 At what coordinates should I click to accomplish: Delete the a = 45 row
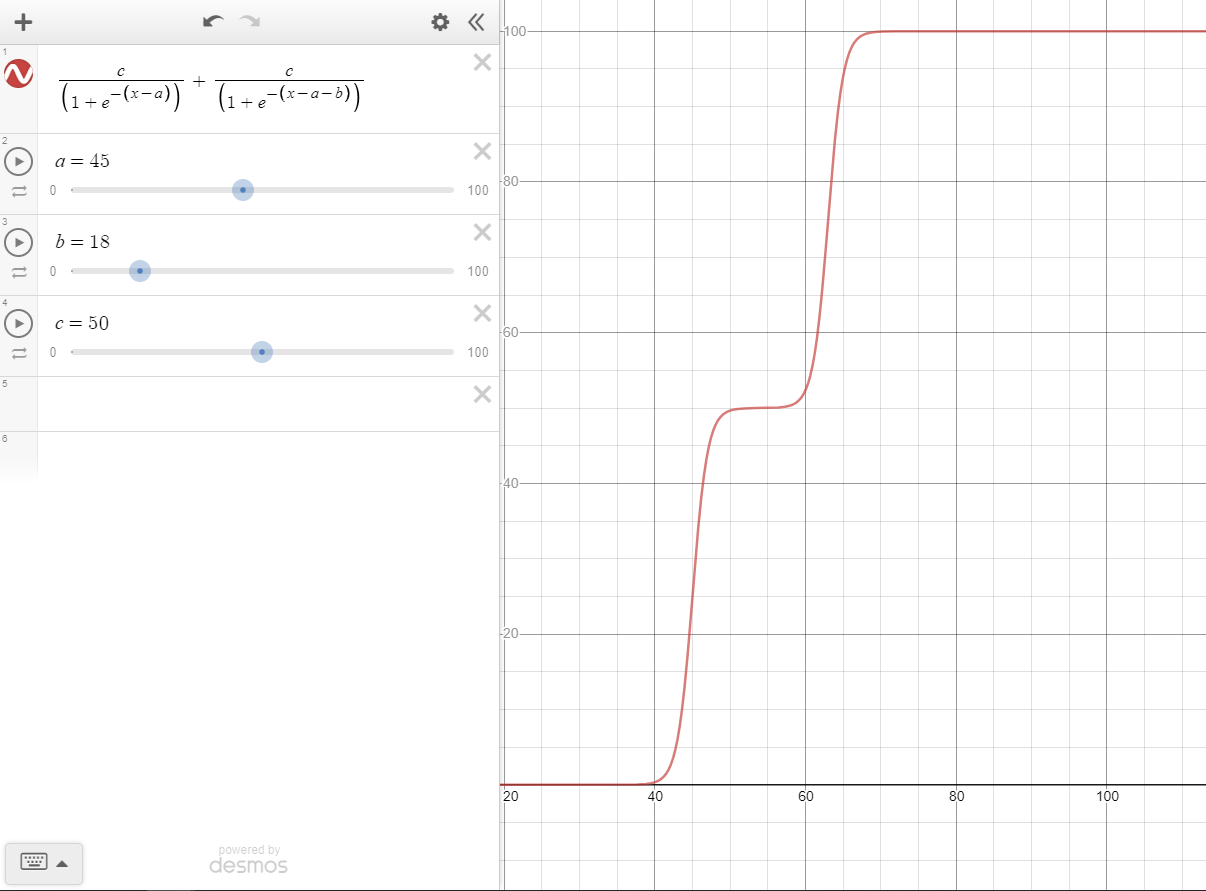[x=482, y=151]
